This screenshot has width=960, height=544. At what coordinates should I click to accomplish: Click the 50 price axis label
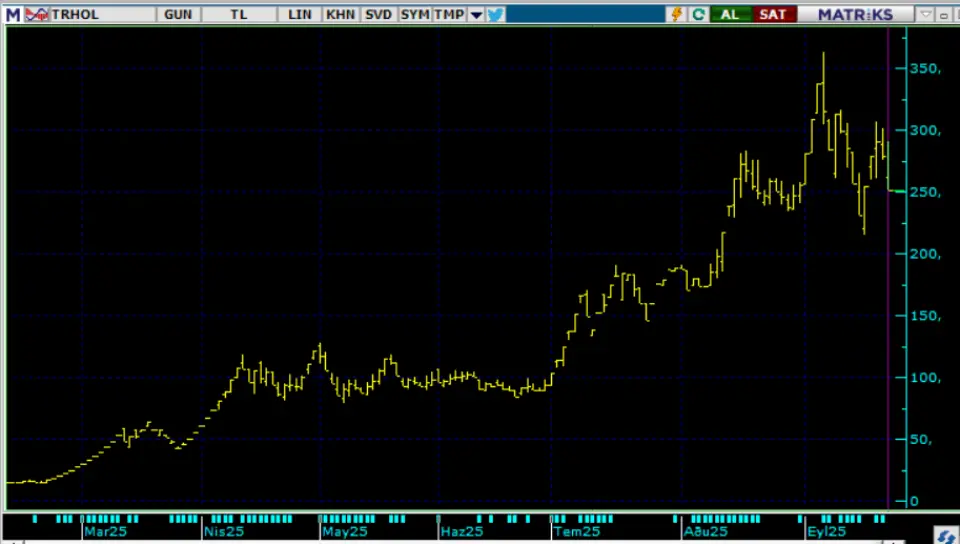921,439
